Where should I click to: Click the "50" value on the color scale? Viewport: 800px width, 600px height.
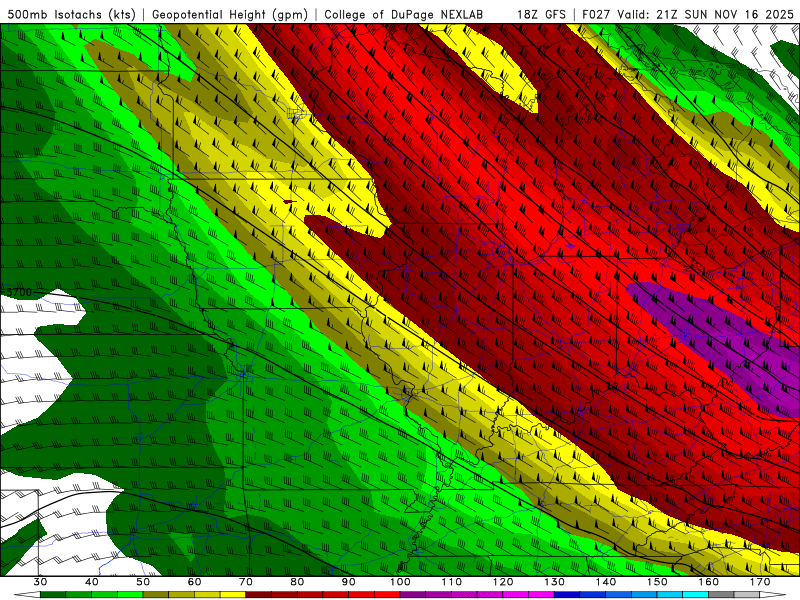143,582
